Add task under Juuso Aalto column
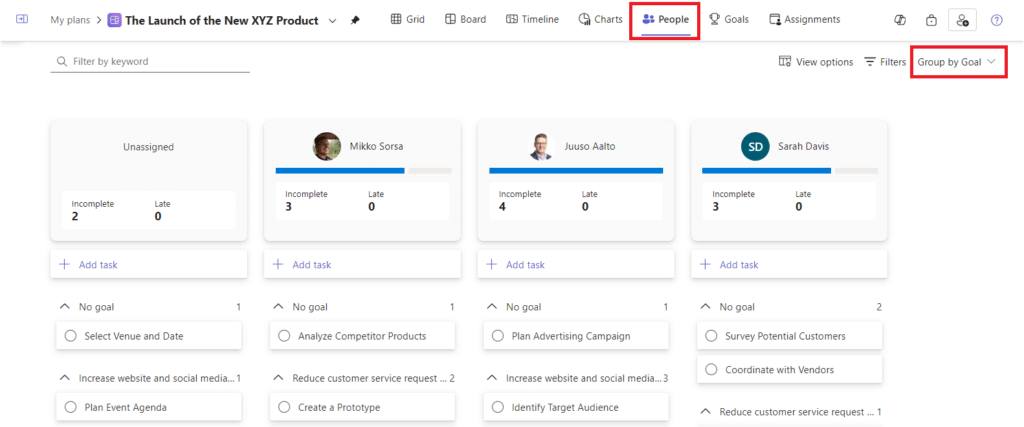The width and height of the screenshot is (1024, 427). (576, 264)
